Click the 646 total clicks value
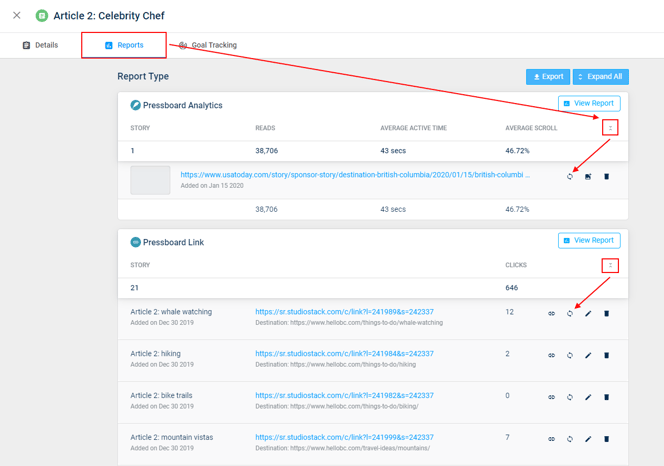 click(x=512, y=288)
